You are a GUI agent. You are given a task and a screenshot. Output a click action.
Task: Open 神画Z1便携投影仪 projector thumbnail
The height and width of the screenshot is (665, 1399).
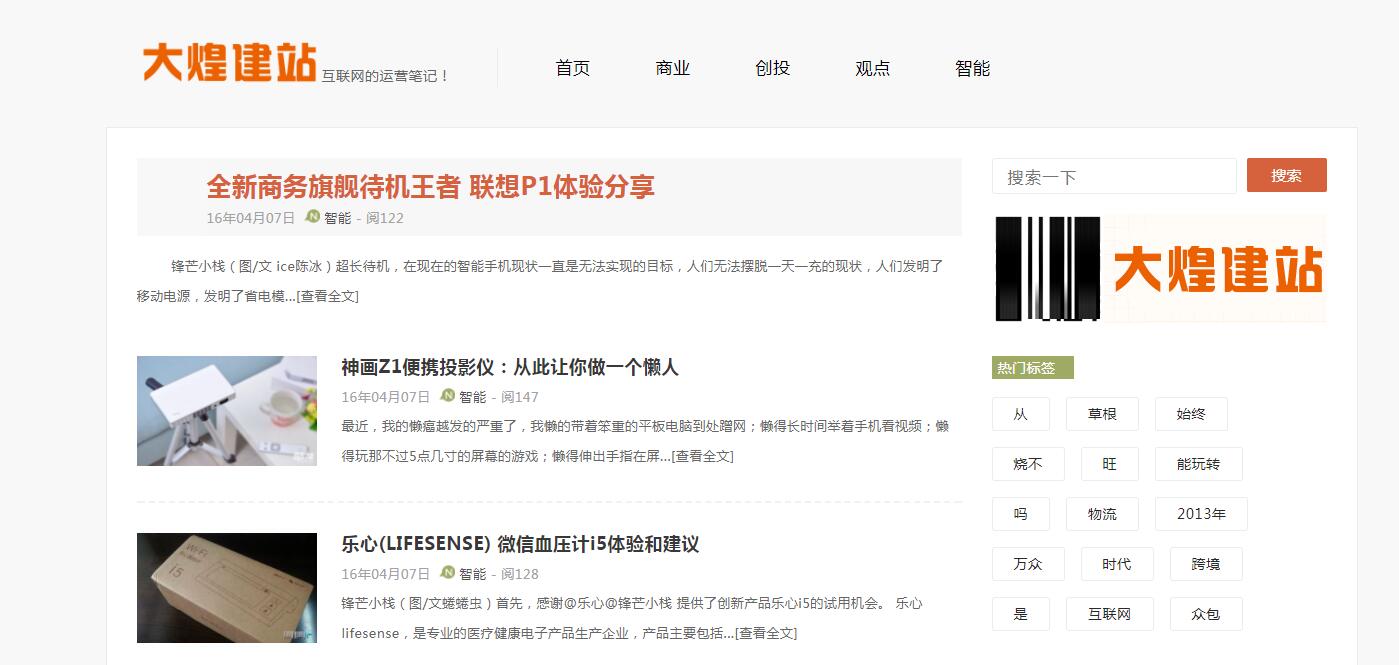point(227,411)
